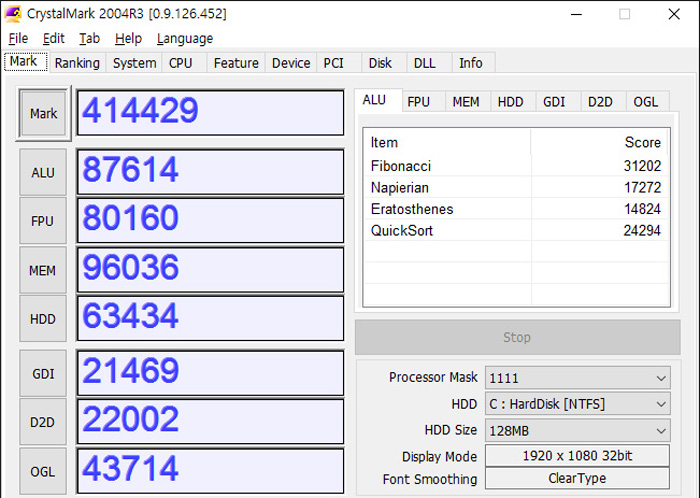Select the Eratosthenes row
700x498 pixels.
[517, 209]
